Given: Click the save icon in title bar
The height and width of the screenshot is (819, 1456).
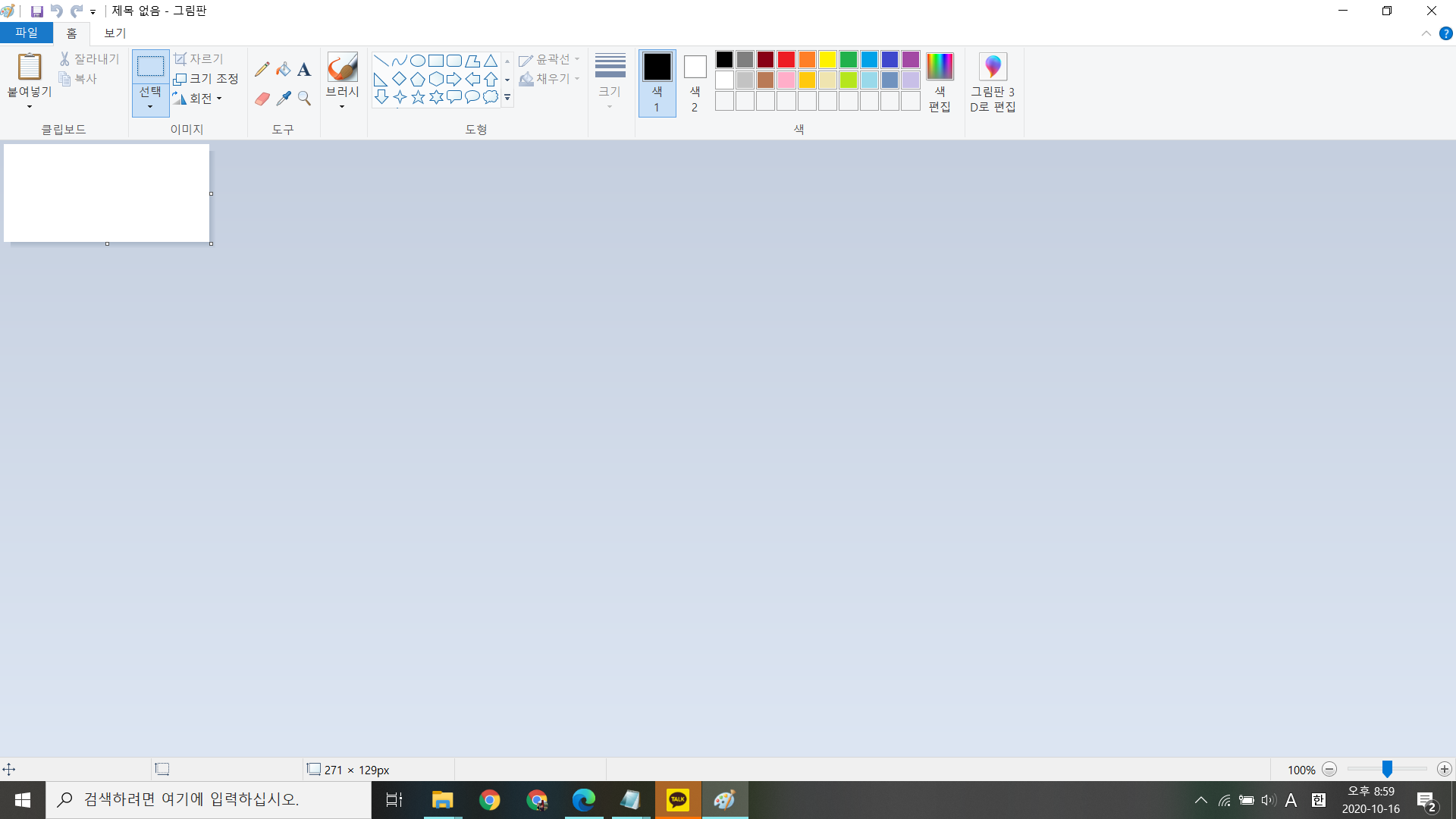Looking at the screenshot, I should [36, 11].
